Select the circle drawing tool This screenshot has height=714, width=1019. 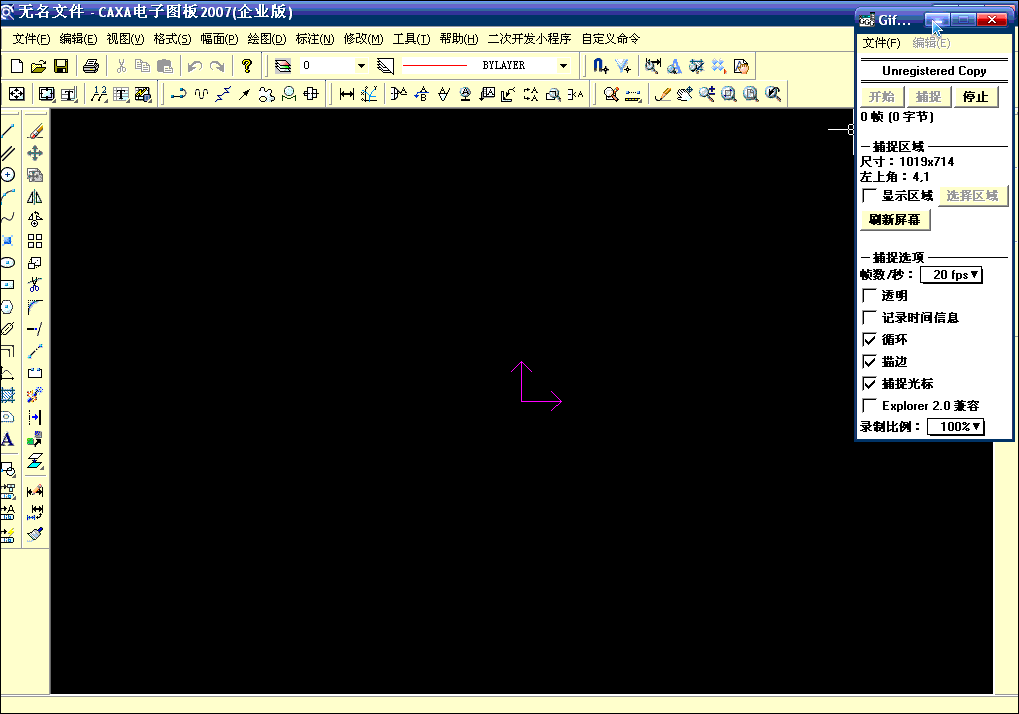[x=8, y=175]
